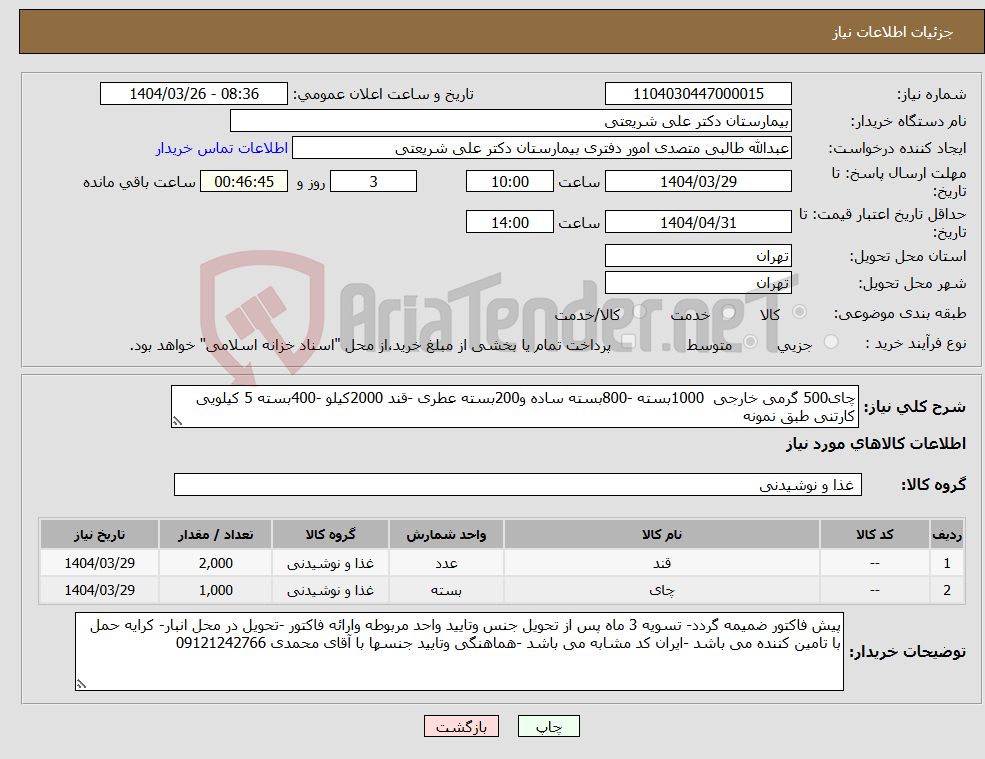Select the متوسط purchase type radio
This screenshot has height=759, width=985.
point(750,342)
